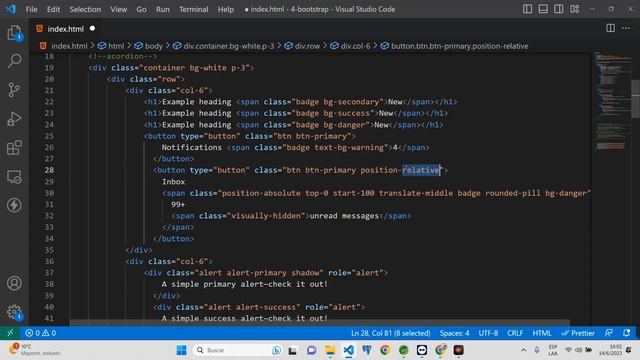Open the Accounts menu icon
This screenshot has height=360, width=640.
coord(14,283)
